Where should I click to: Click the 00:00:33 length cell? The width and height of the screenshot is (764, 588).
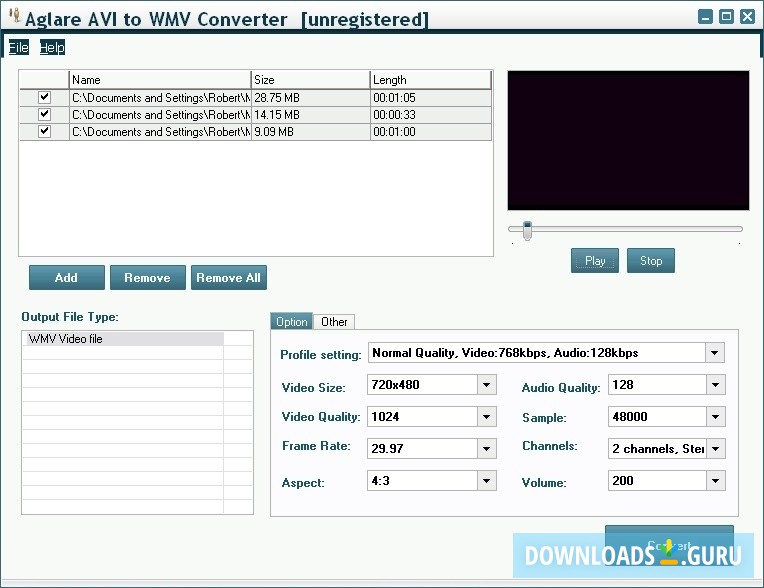coord(431,114)
